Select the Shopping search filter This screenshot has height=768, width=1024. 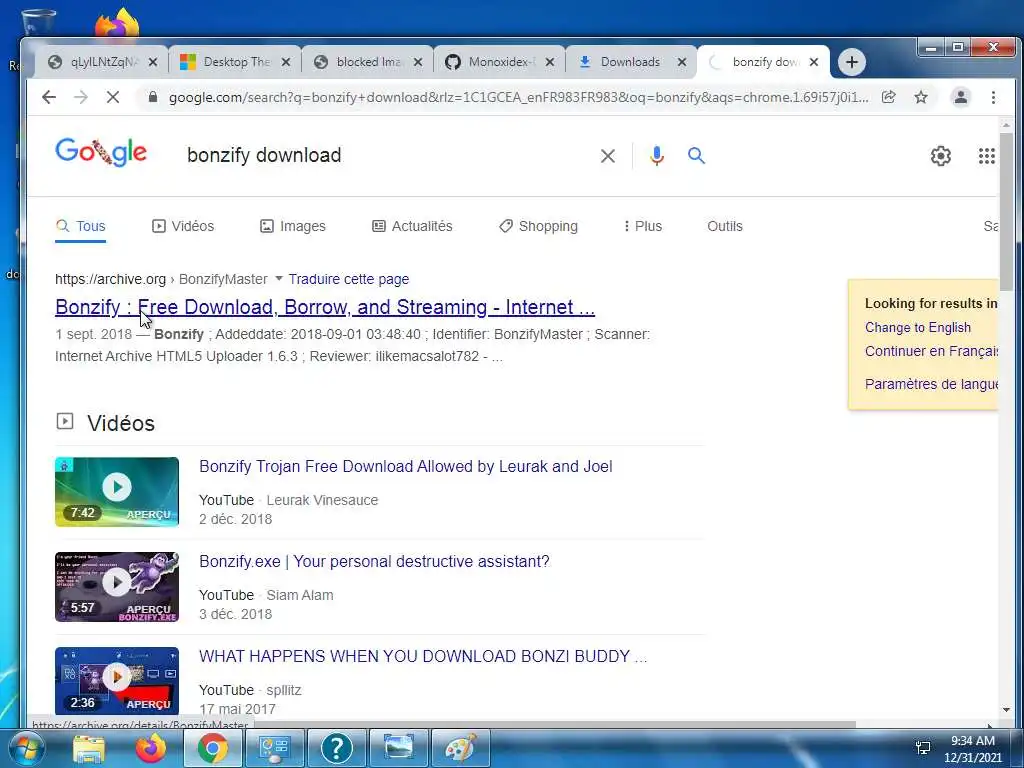pos(538,226)
